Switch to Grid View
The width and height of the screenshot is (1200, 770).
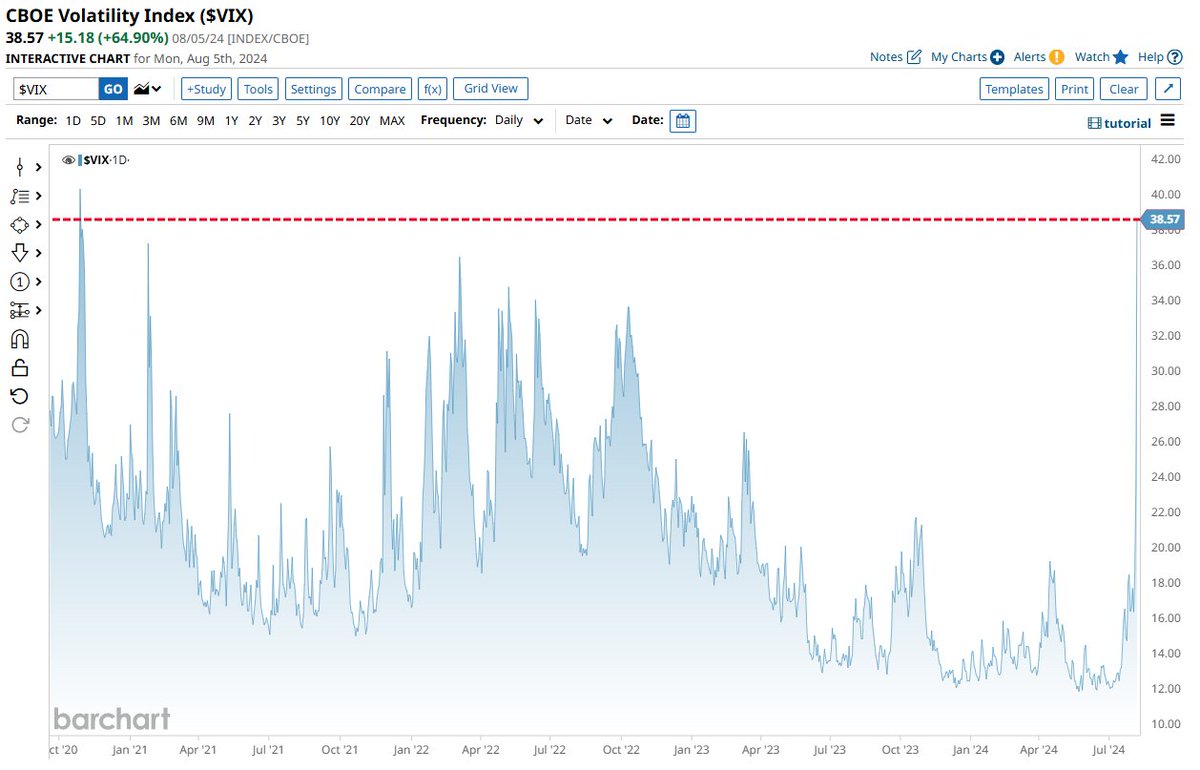[x=491, y=89]
